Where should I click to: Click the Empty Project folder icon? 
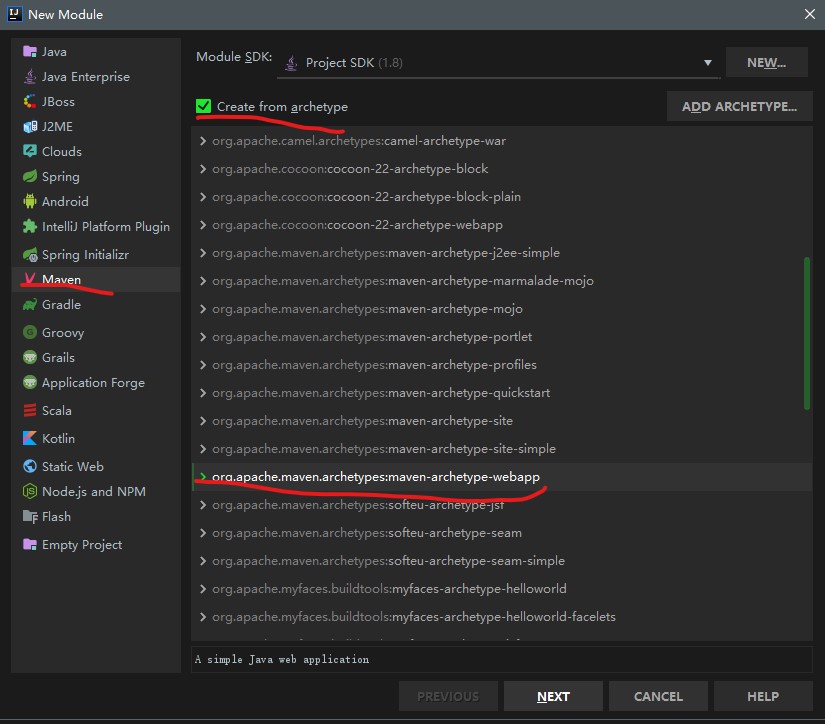pyautogui.click(x=29, y=545)
